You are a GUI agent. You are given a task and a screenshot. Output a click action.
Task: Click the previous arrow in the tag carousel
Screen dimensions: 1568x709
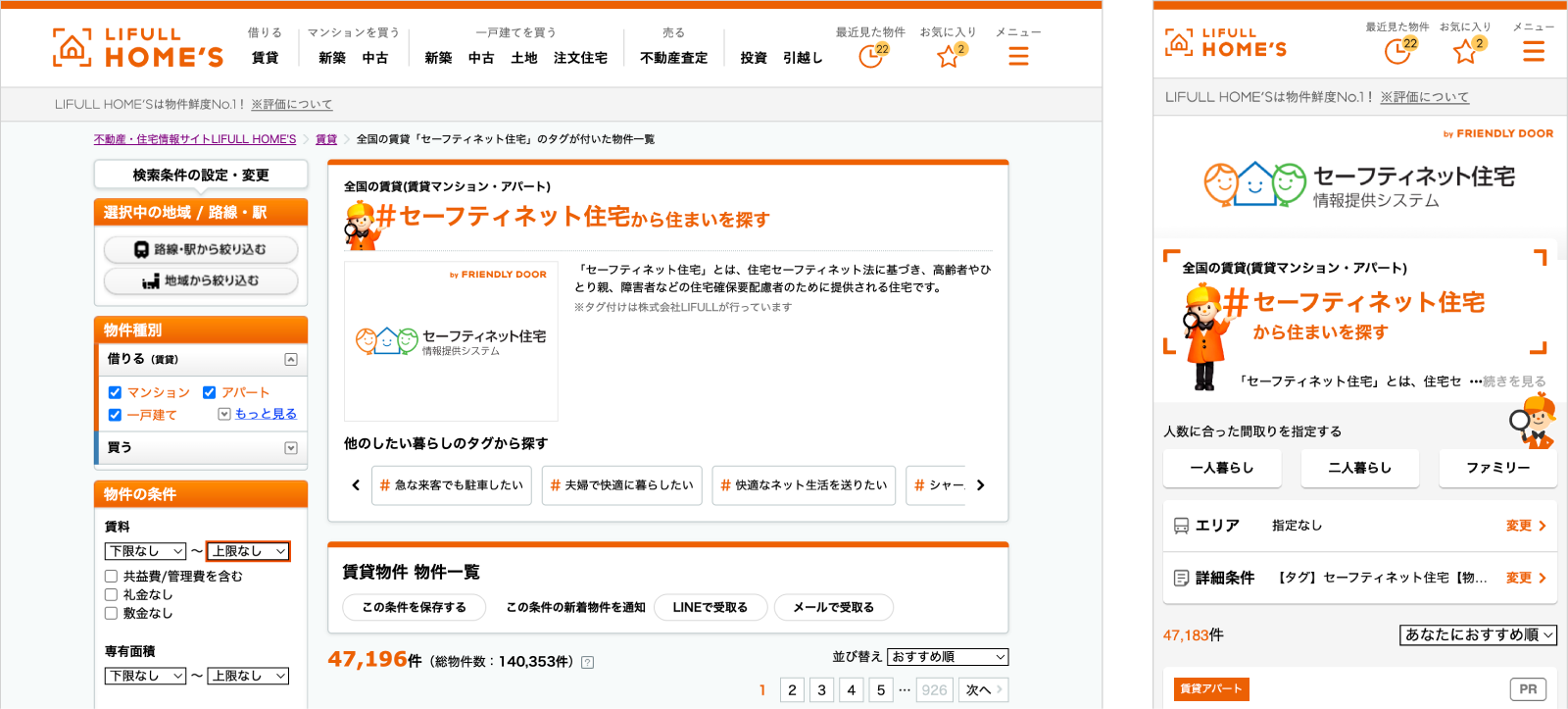[x=356, y=485]
